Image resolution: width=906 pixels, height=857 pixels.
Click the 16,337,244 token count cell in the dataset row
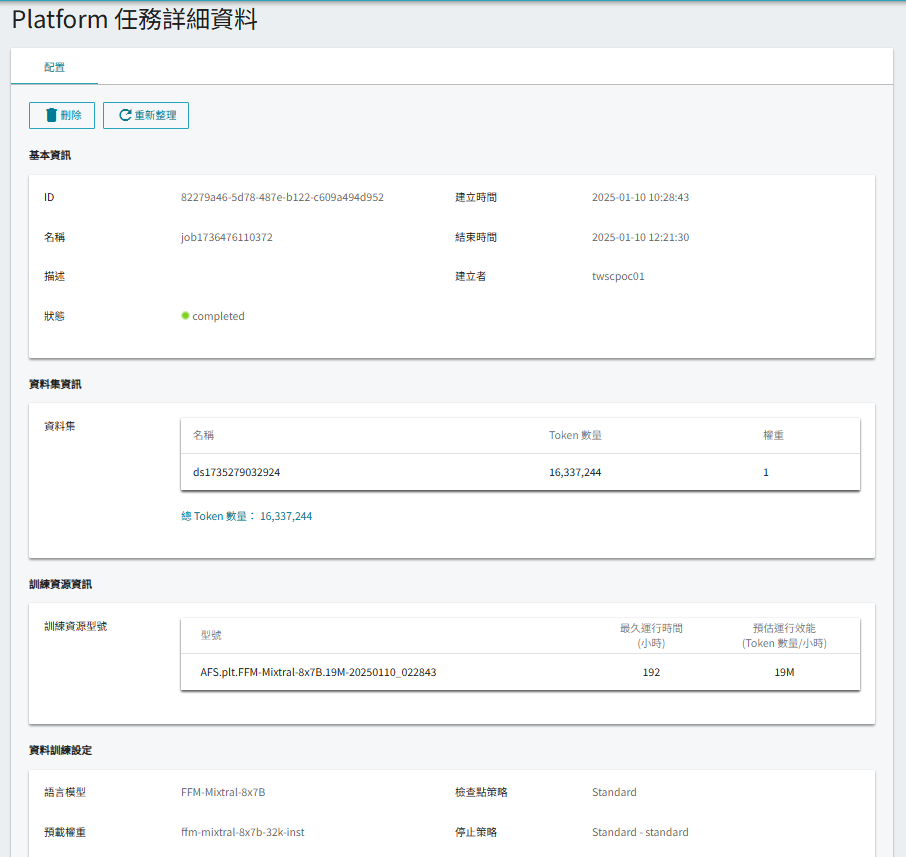click(575, 472)
